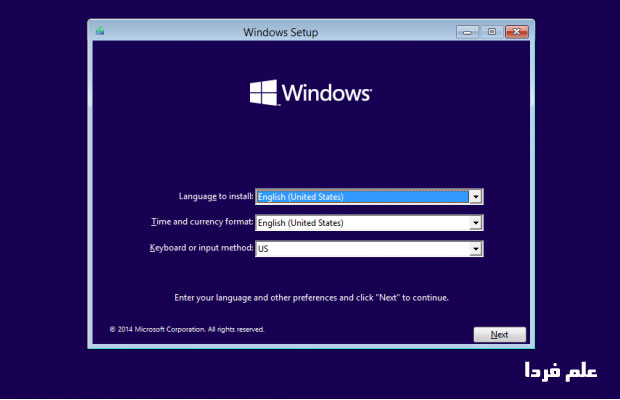
Task: Click the "Enter your language" instruction text
Action: pos(311,298)
